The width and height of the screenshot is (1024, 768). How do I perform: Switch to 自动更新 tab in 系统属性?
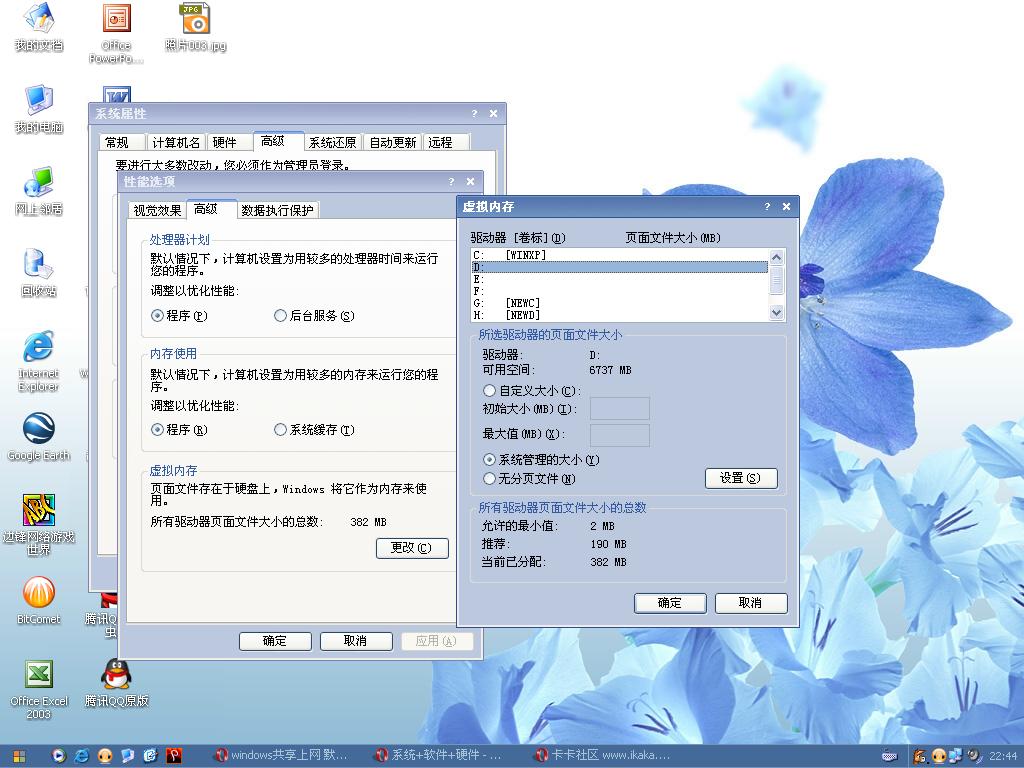pyautogui.click(x=392, y=142)
